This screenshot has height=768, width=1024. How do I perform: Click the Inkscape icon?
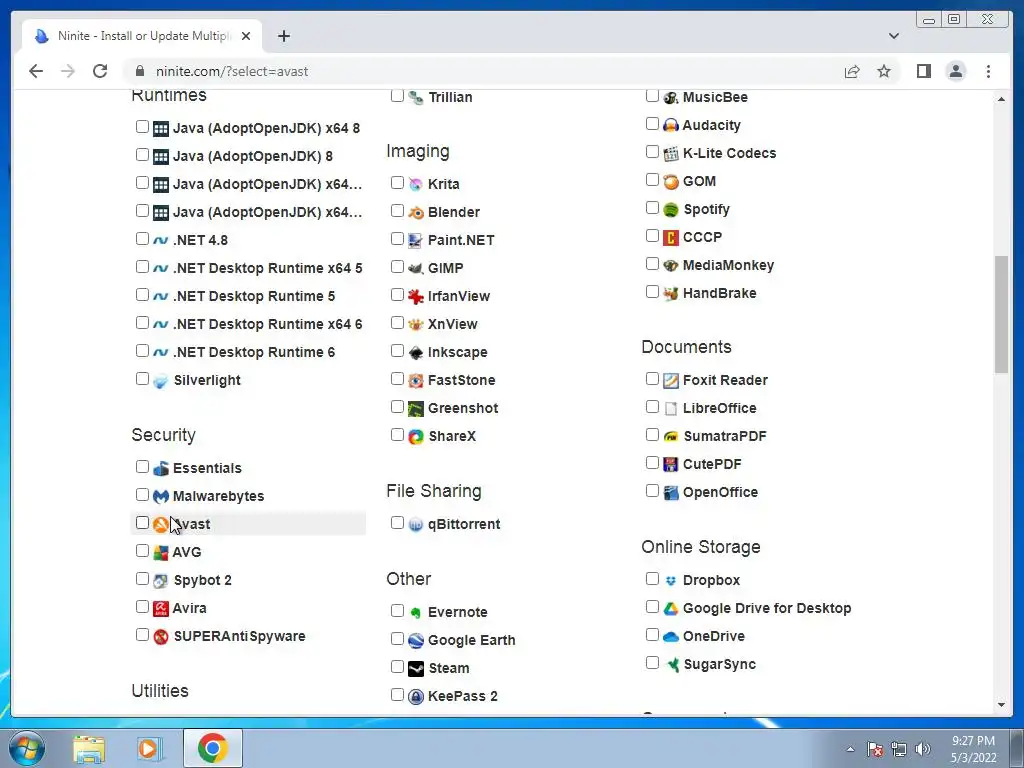(416, 353)
